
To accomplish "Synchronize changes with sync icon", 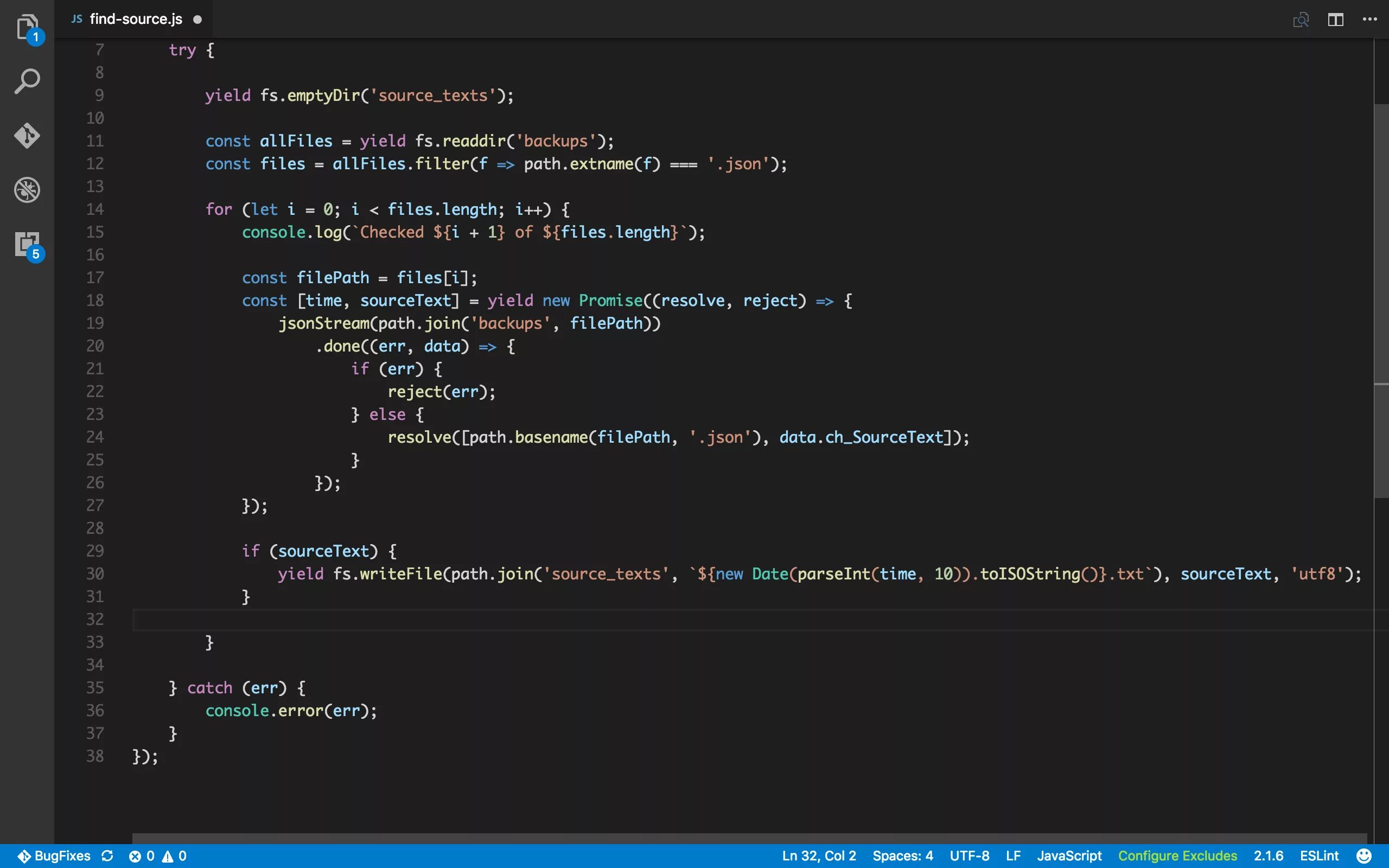I will pos(107,856).
